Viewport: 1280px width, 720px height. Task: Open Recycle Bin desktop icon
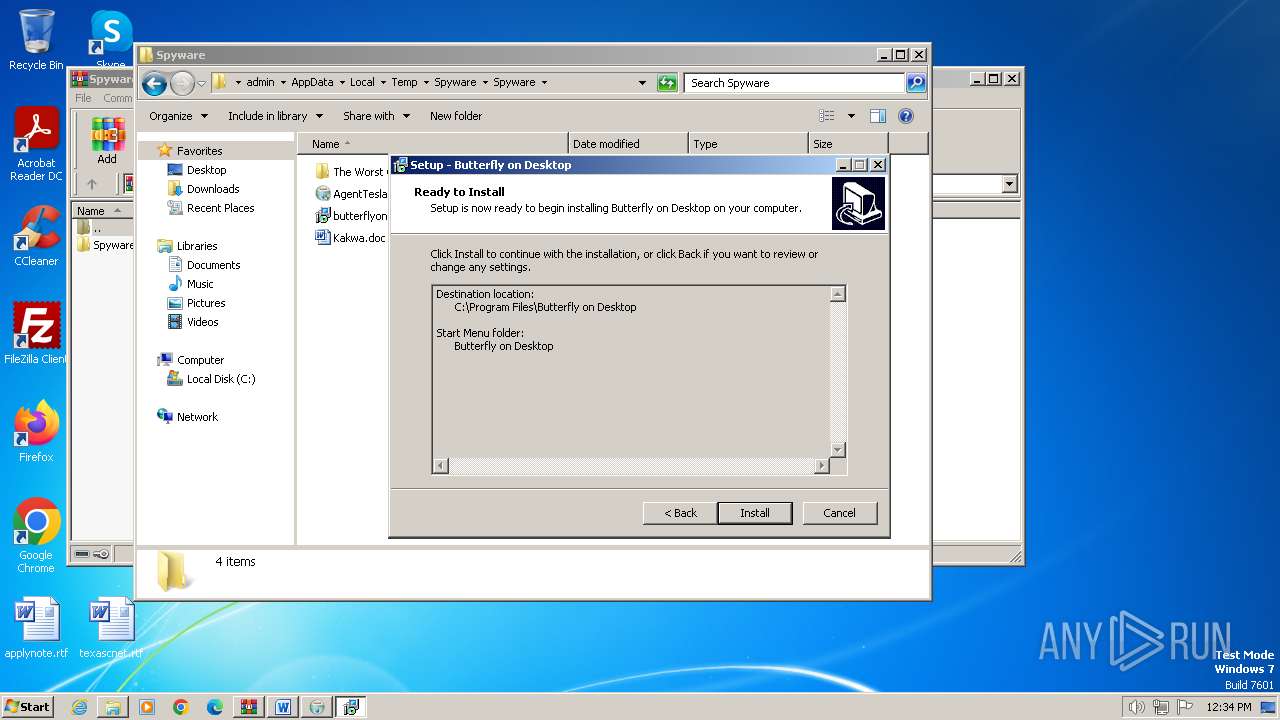36,40
